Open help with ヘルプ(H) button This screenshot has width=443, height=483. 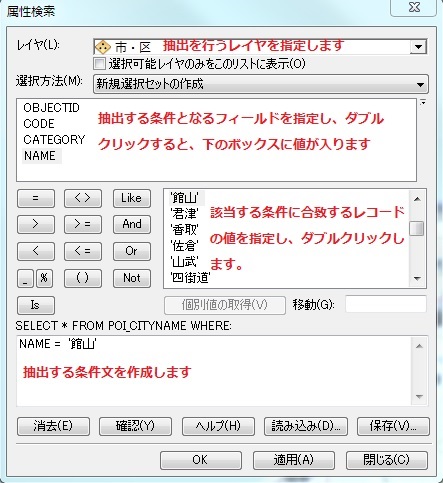coord(218,426)
